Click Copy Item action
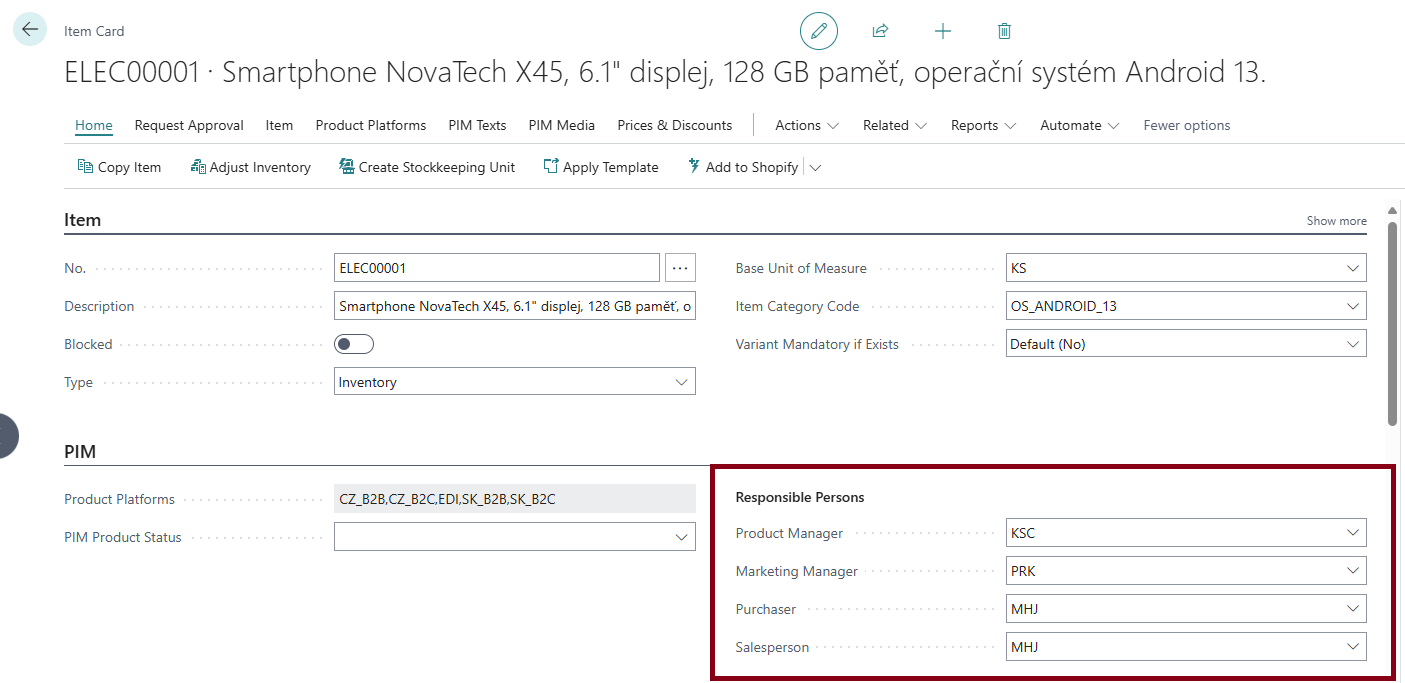The width and height of the screenshot is (1405, 683). pyautogui.click(x=119, y=167)
